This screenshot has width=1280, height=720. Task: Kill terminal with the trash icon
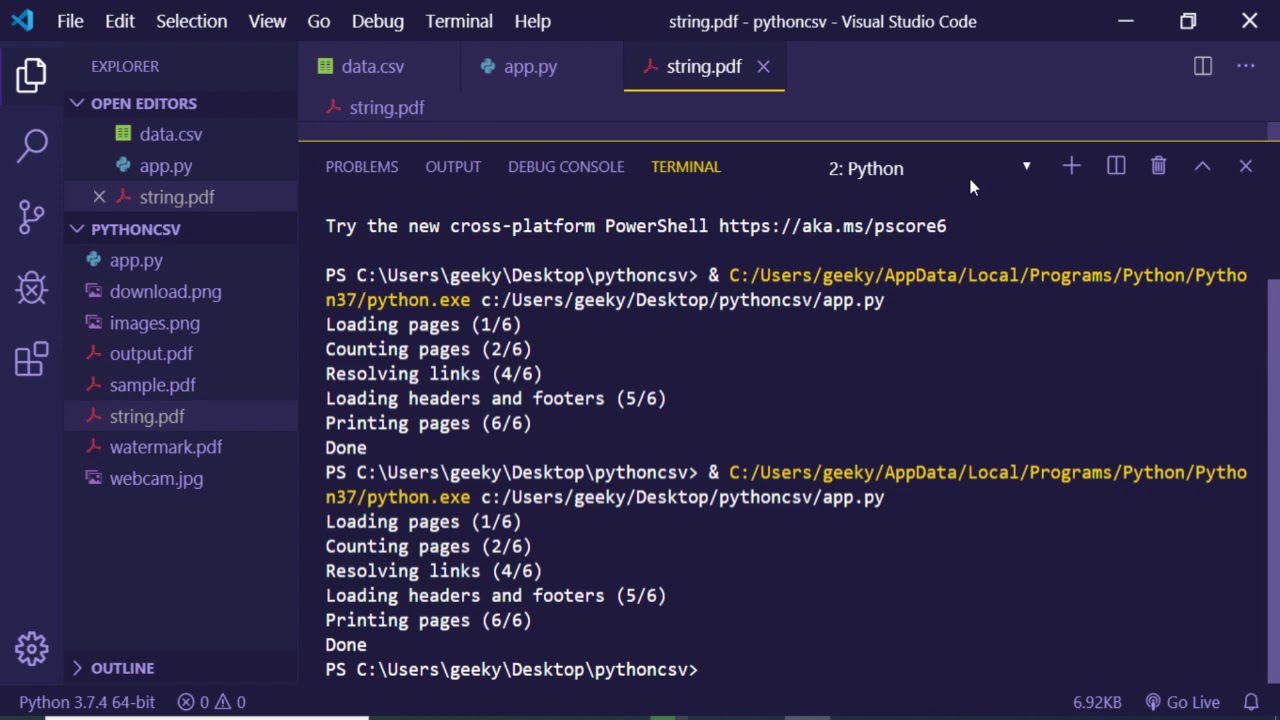click(1158, 166)
